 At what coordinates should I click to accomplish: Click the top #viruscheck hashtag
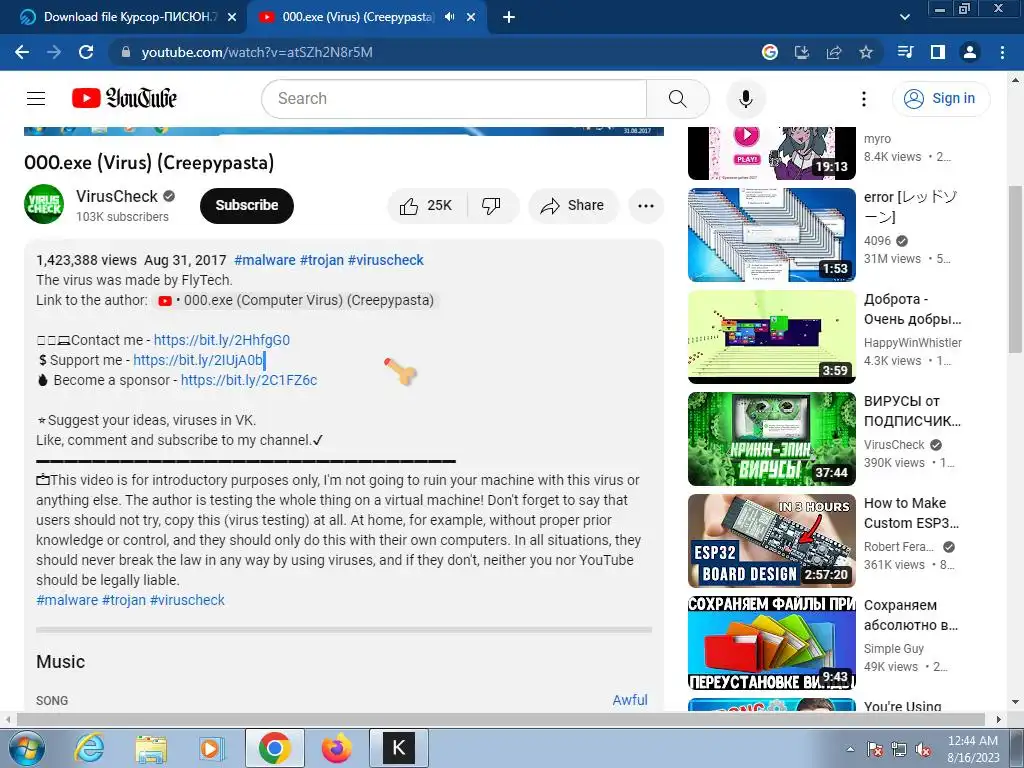pyautogui.click(x=386, y=260)
